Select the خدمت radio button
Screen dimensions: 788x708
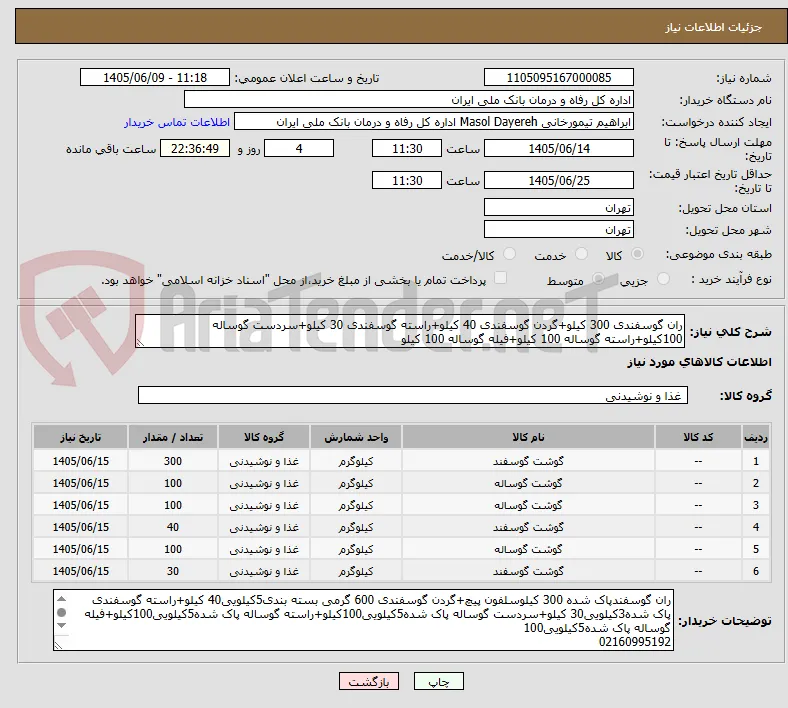click(581, 254)
